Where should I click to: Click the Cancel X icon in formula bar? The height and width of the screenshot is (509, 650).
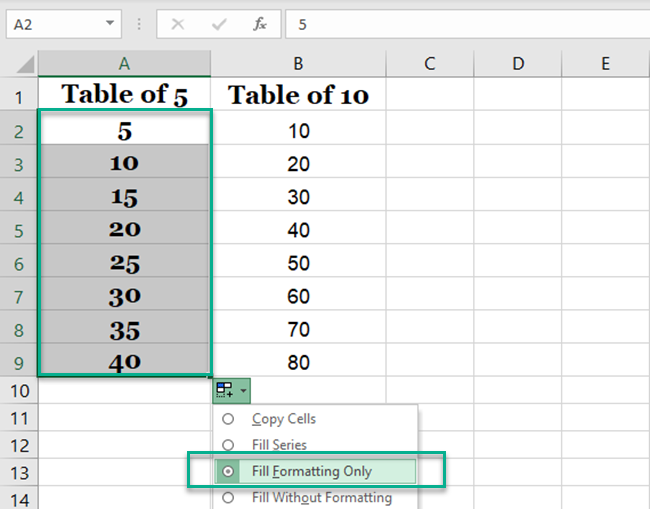pyautogui.click(x=178, y=24)
